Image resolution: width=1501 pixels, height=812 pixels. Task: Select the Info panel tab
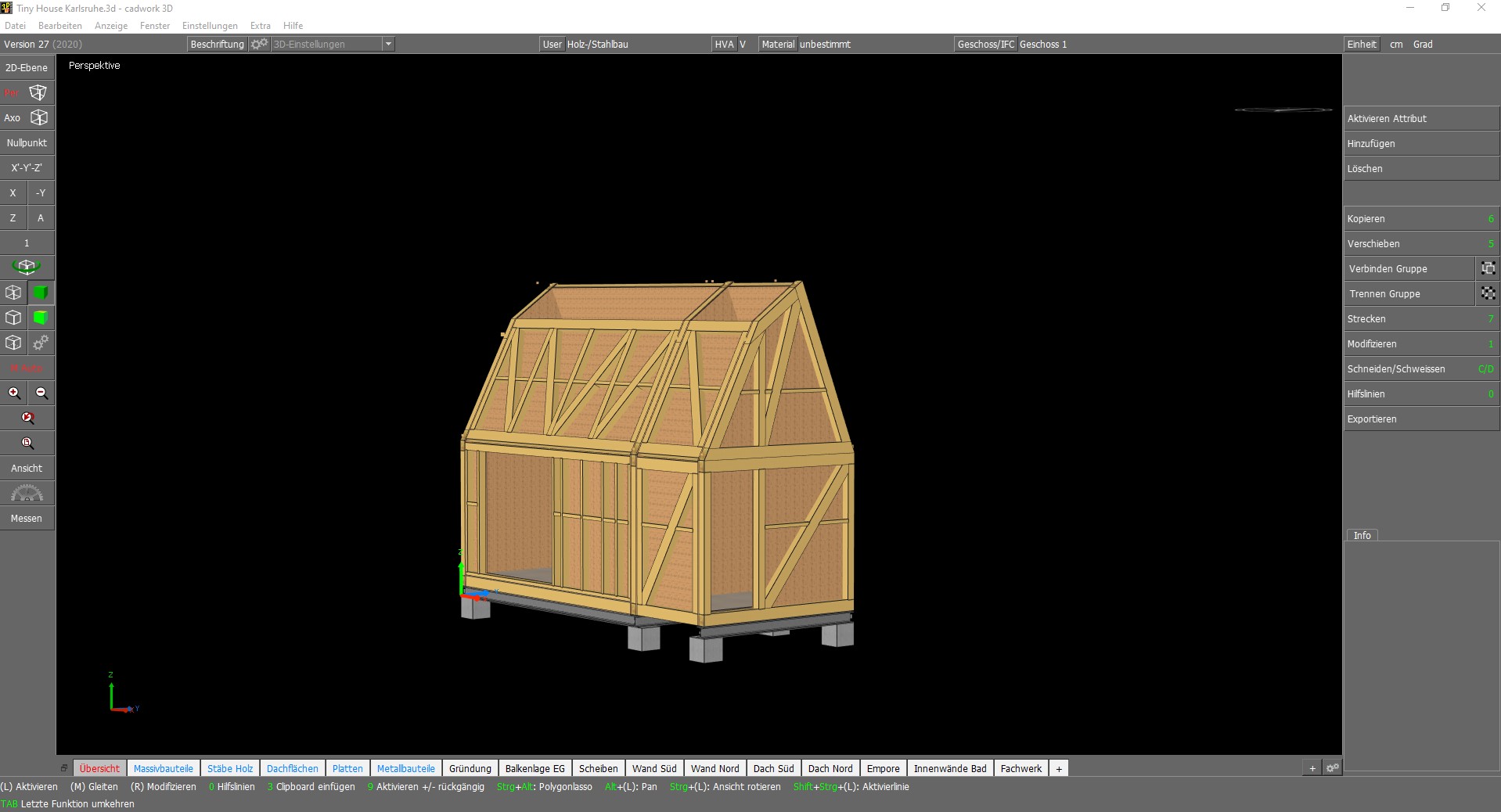[x=1362, y=535]
